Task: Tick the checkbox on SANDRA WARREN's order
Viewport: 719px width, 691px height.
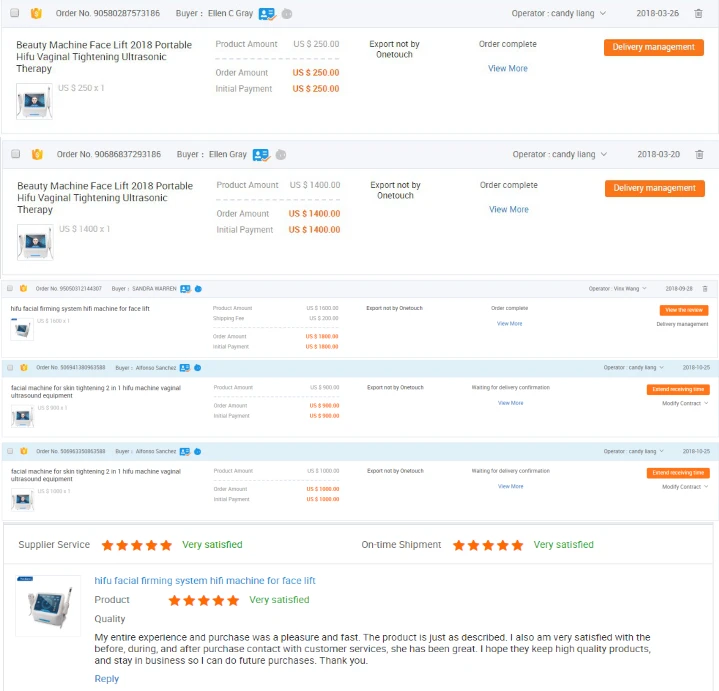Action: click(x=10, y=288)
